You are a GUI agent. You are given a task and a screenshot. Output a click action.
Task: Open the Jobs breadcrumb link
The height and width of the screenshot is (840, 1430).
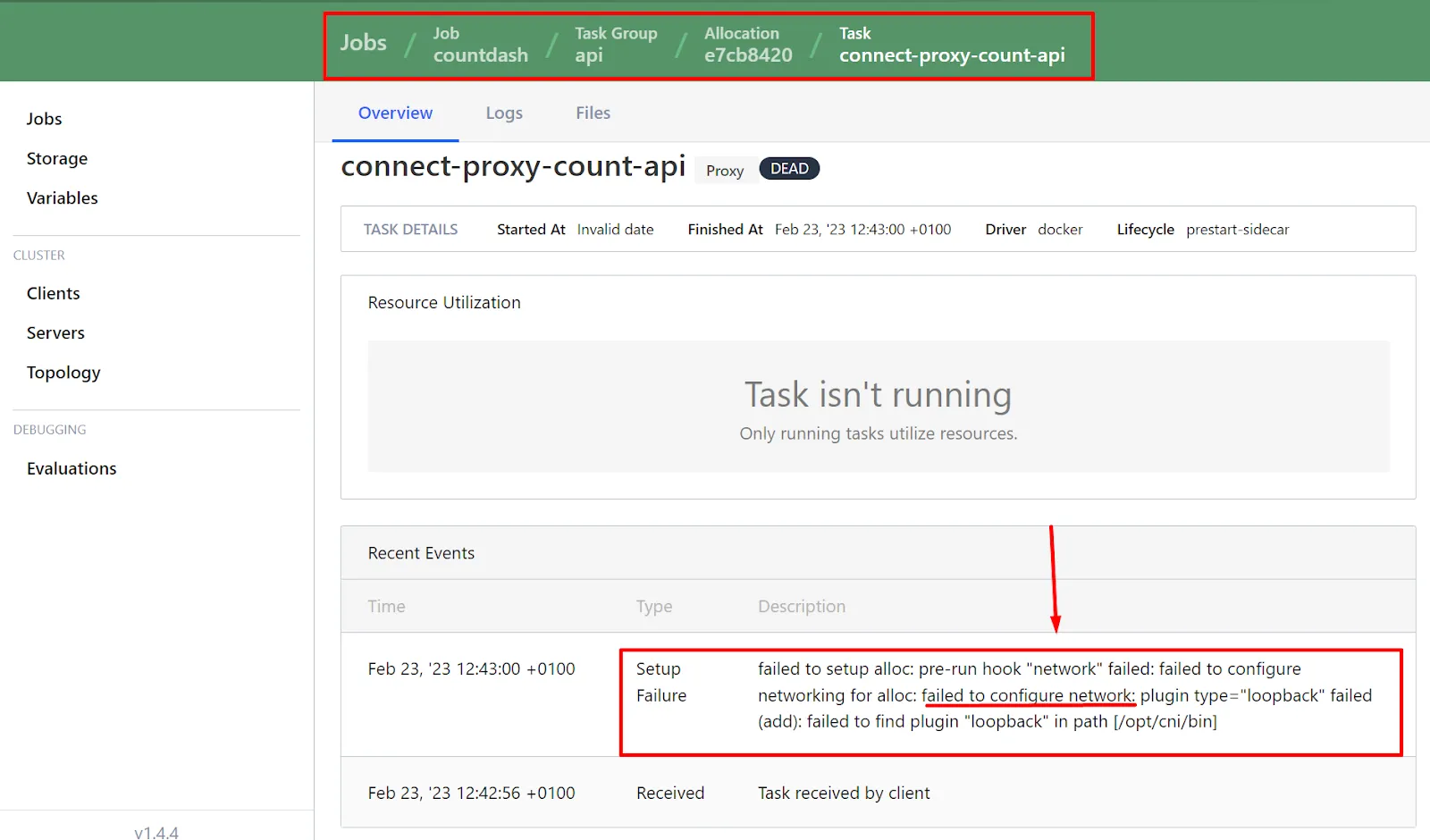click(363, 43)
